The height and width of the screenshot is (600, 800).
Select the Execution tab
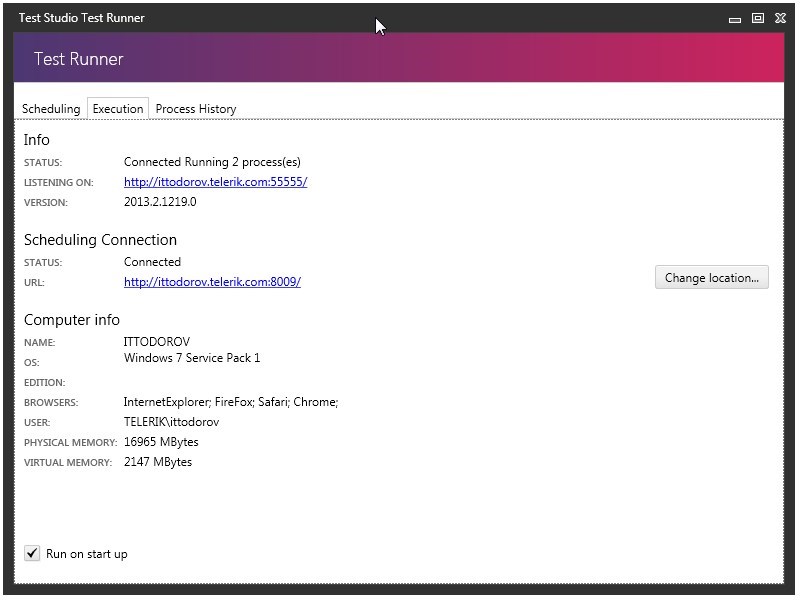point(118,109)
